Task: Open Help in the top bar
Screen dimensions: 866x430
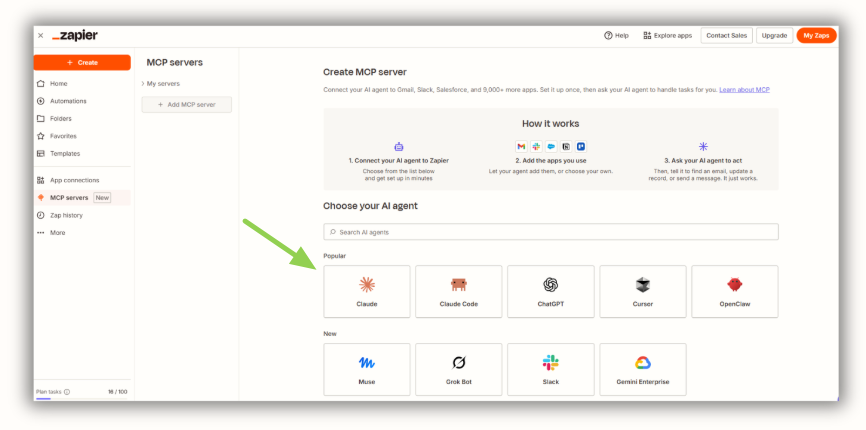Action: pyautogui.click(x=616, y=35)
